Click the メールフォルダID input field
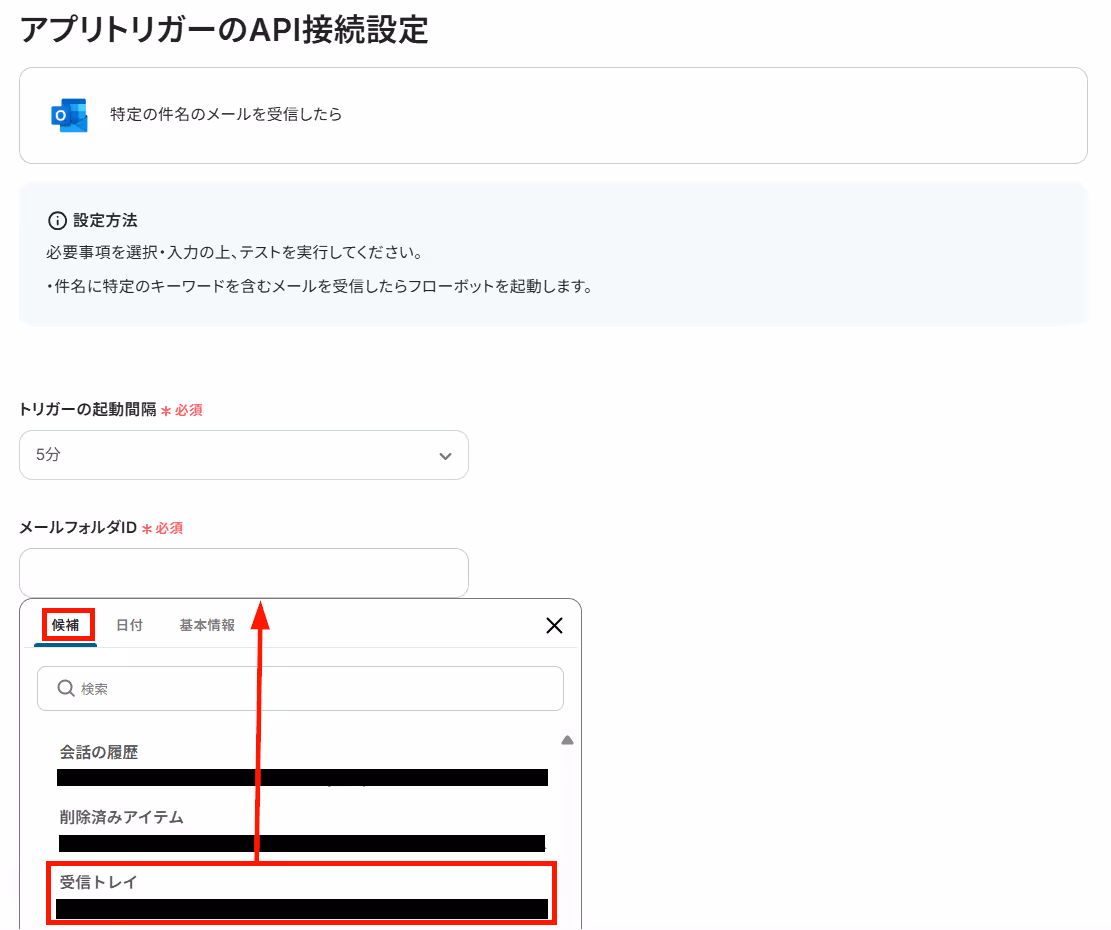The image size is (1111, 930). pyautogui.click(x=244, y=572)
